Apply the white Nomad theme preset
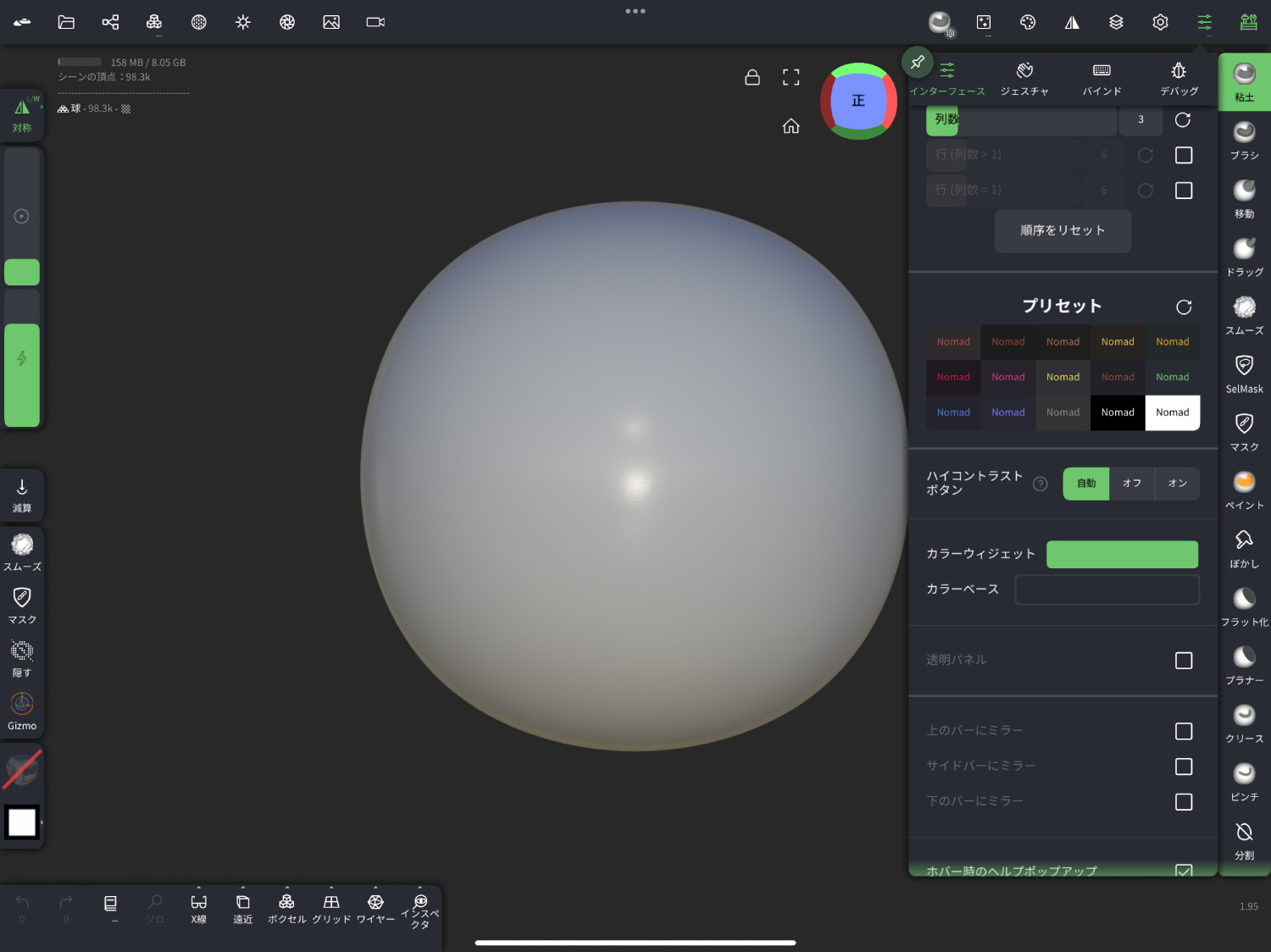 pos(1172,412)
